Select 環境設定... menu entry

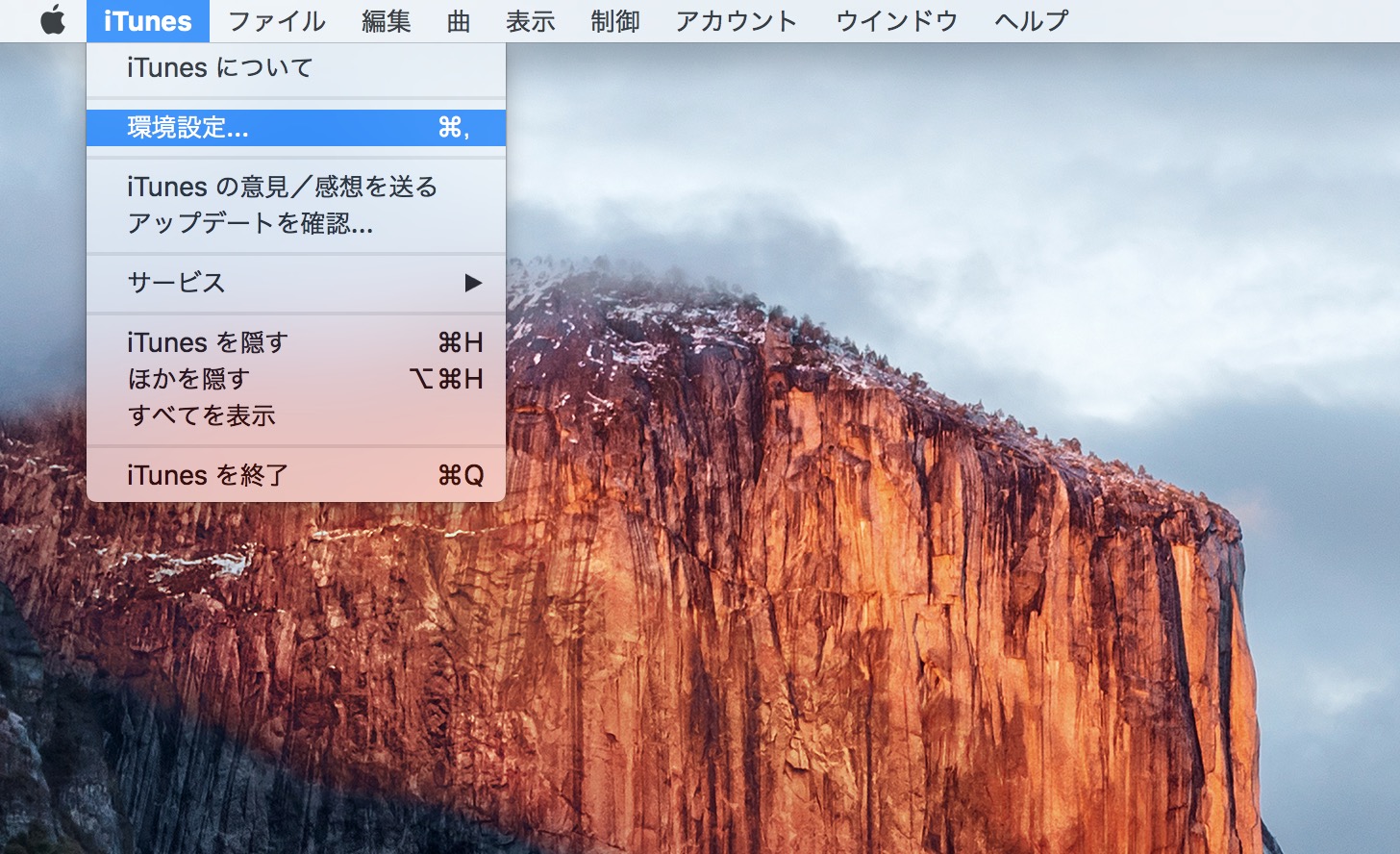coord(296,128)
